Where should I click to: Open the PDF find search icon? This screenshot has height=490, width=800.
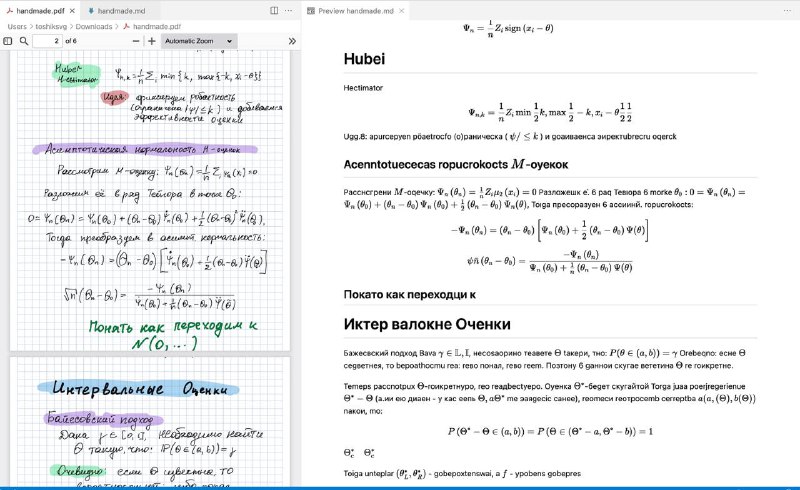23,41
